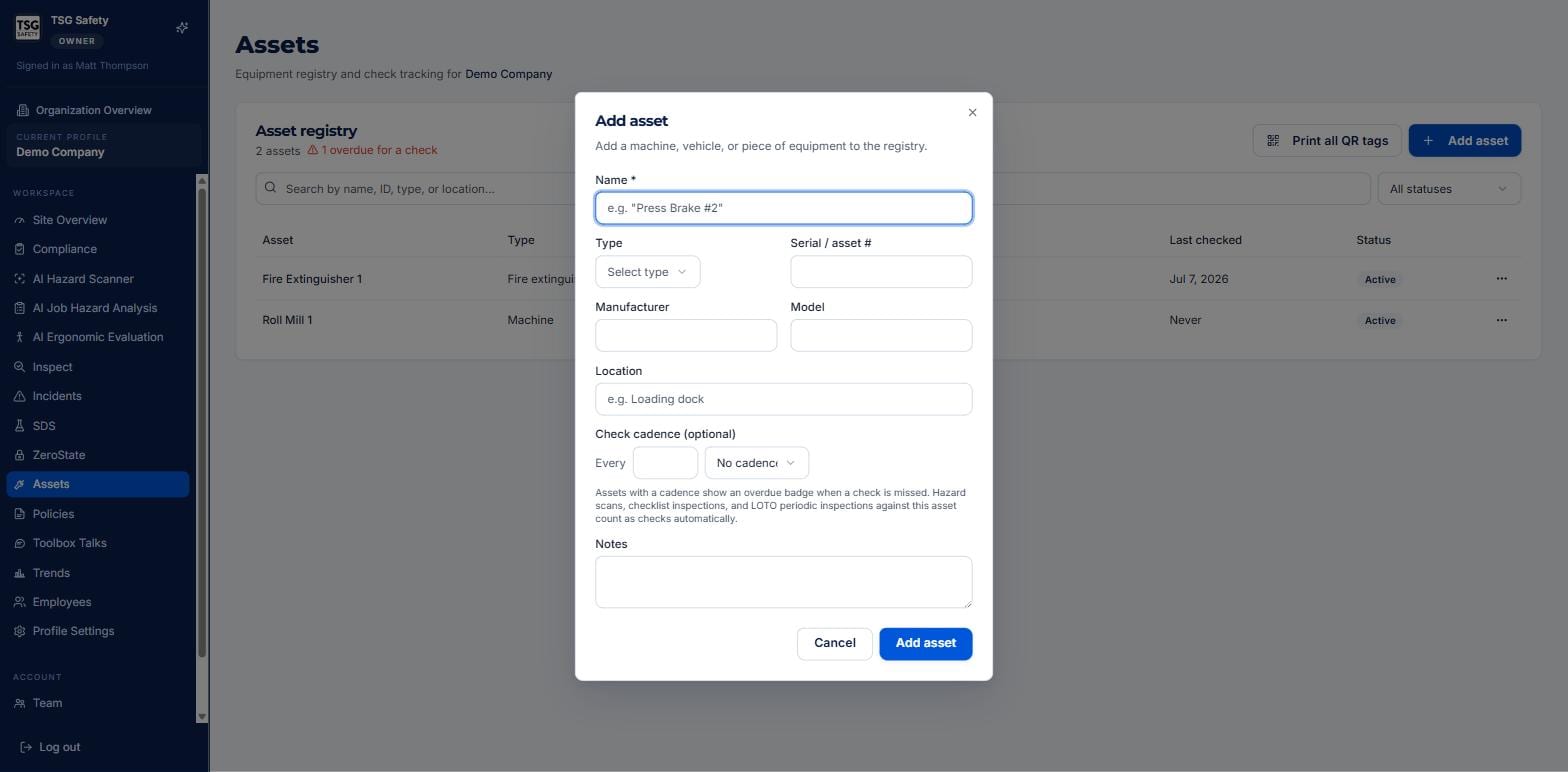Click the ZeroState lock icon
This screenshot has width=1568, height=772.
(x=19, y=455)
